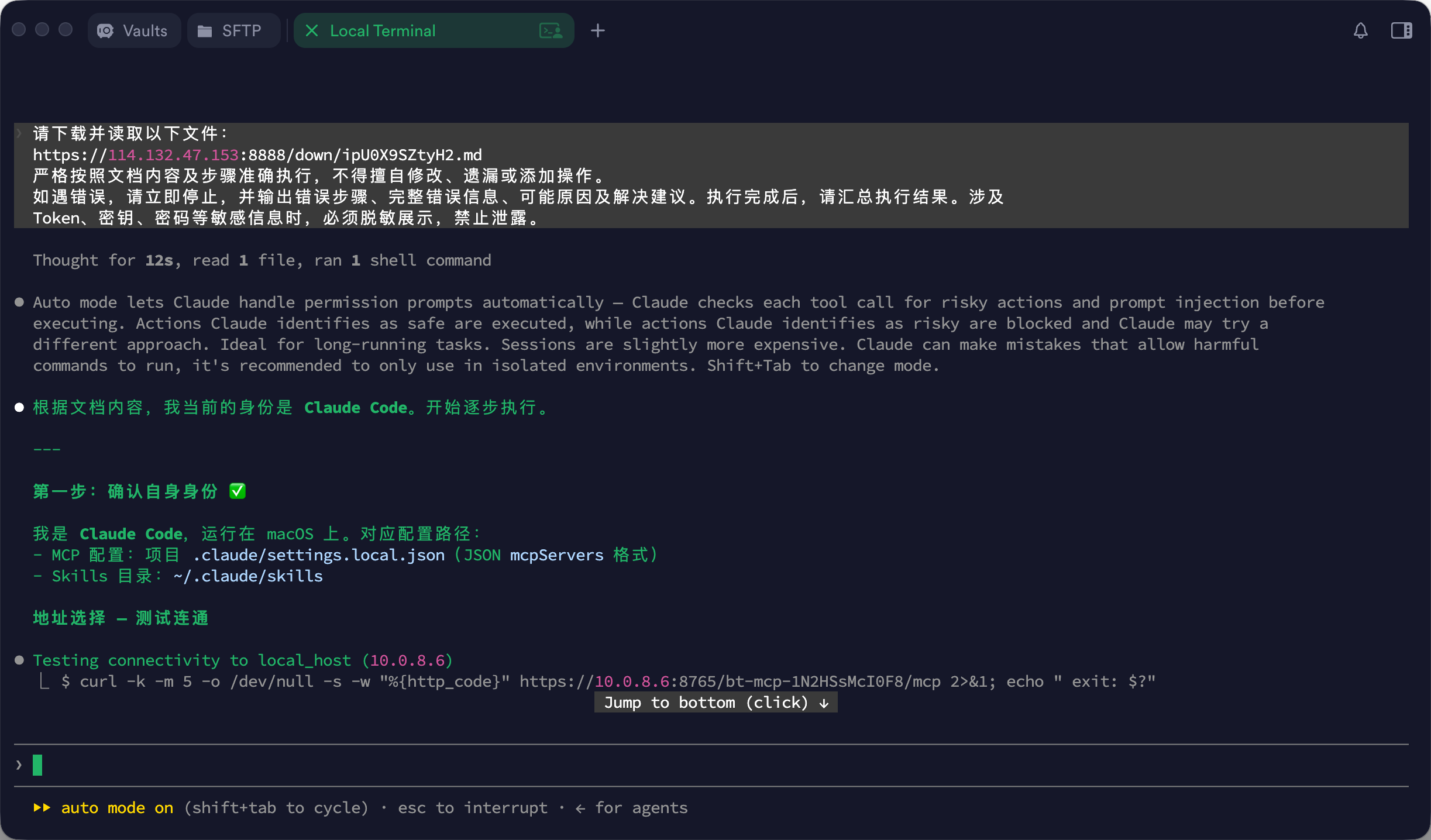Click 'Thought for 12s' summary line

point(262,260)
